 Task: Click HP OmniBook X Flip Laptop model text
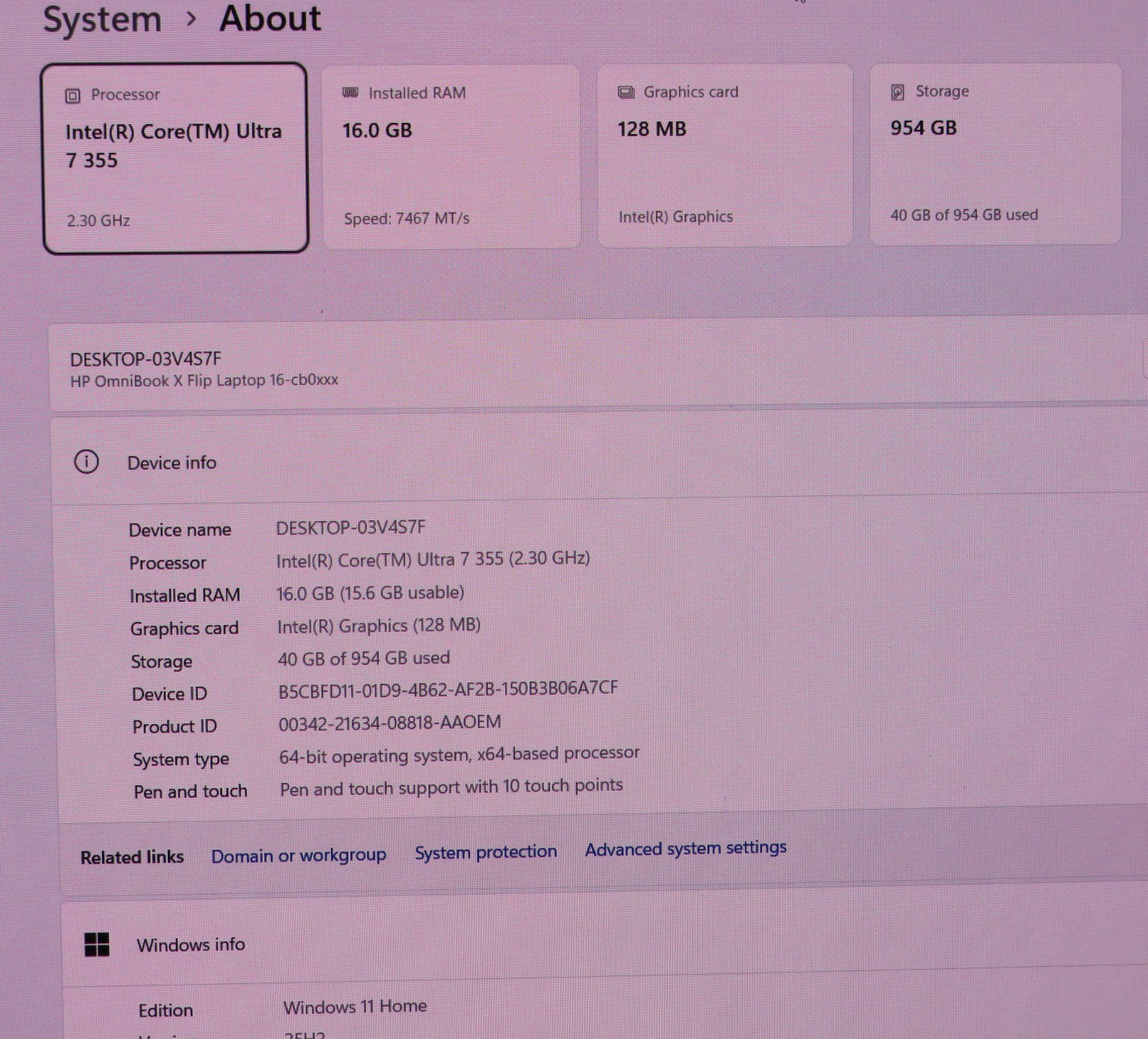[204, 380]
